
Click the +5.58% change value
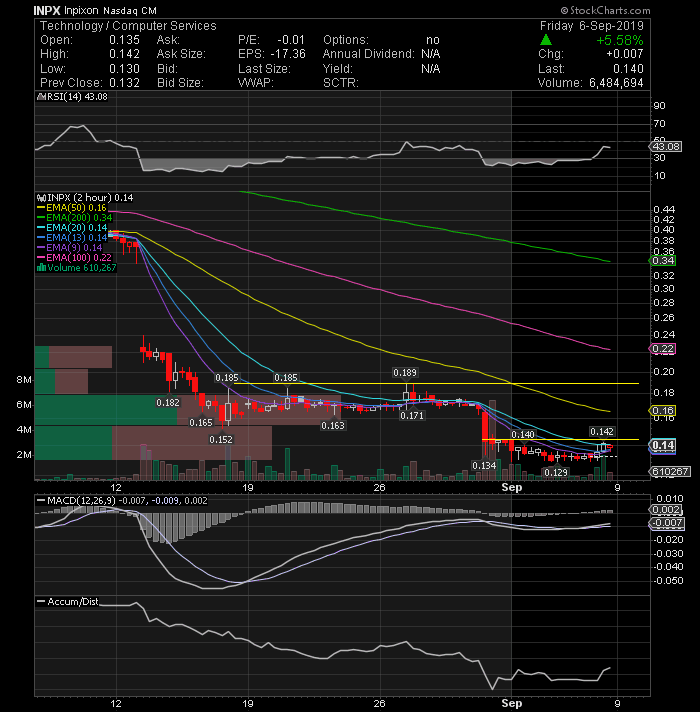(x=620, y=40)
